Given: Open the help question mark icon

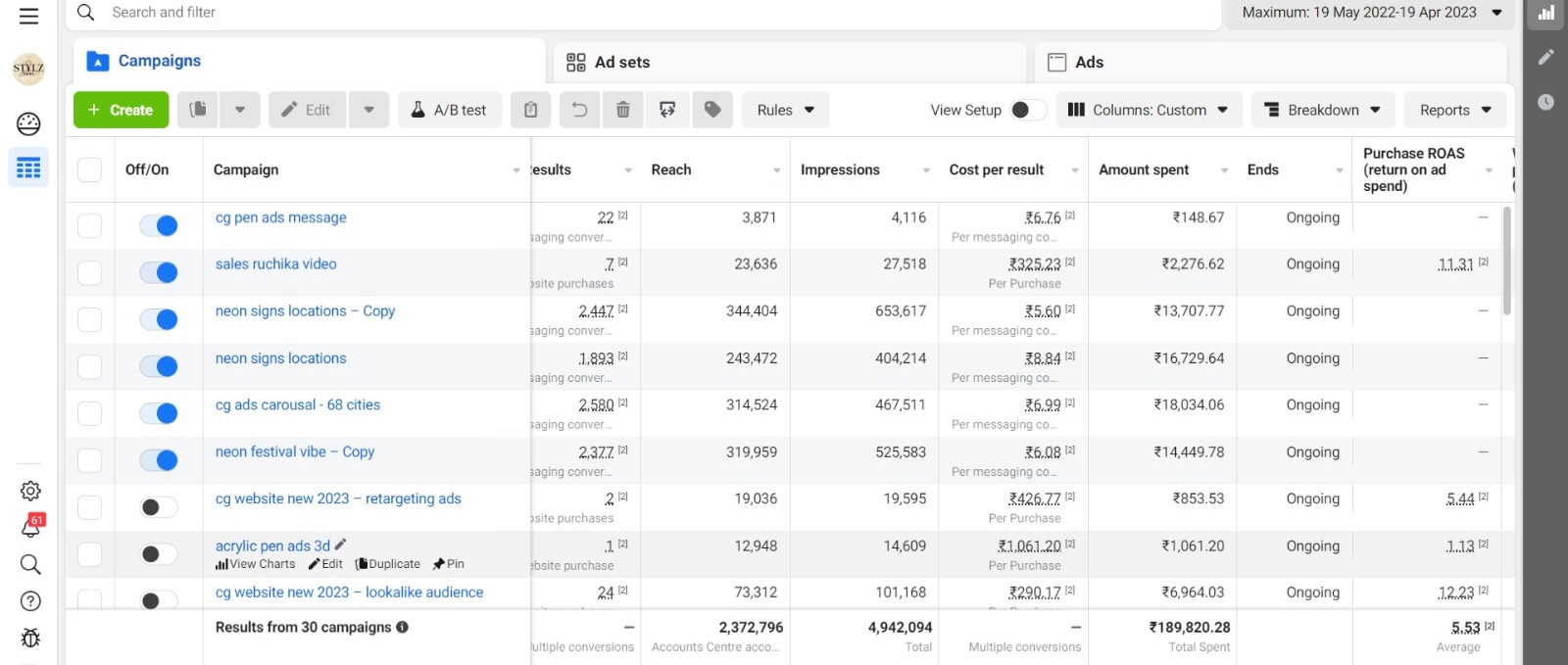Looking at the screenshot, I should (30, 601).
